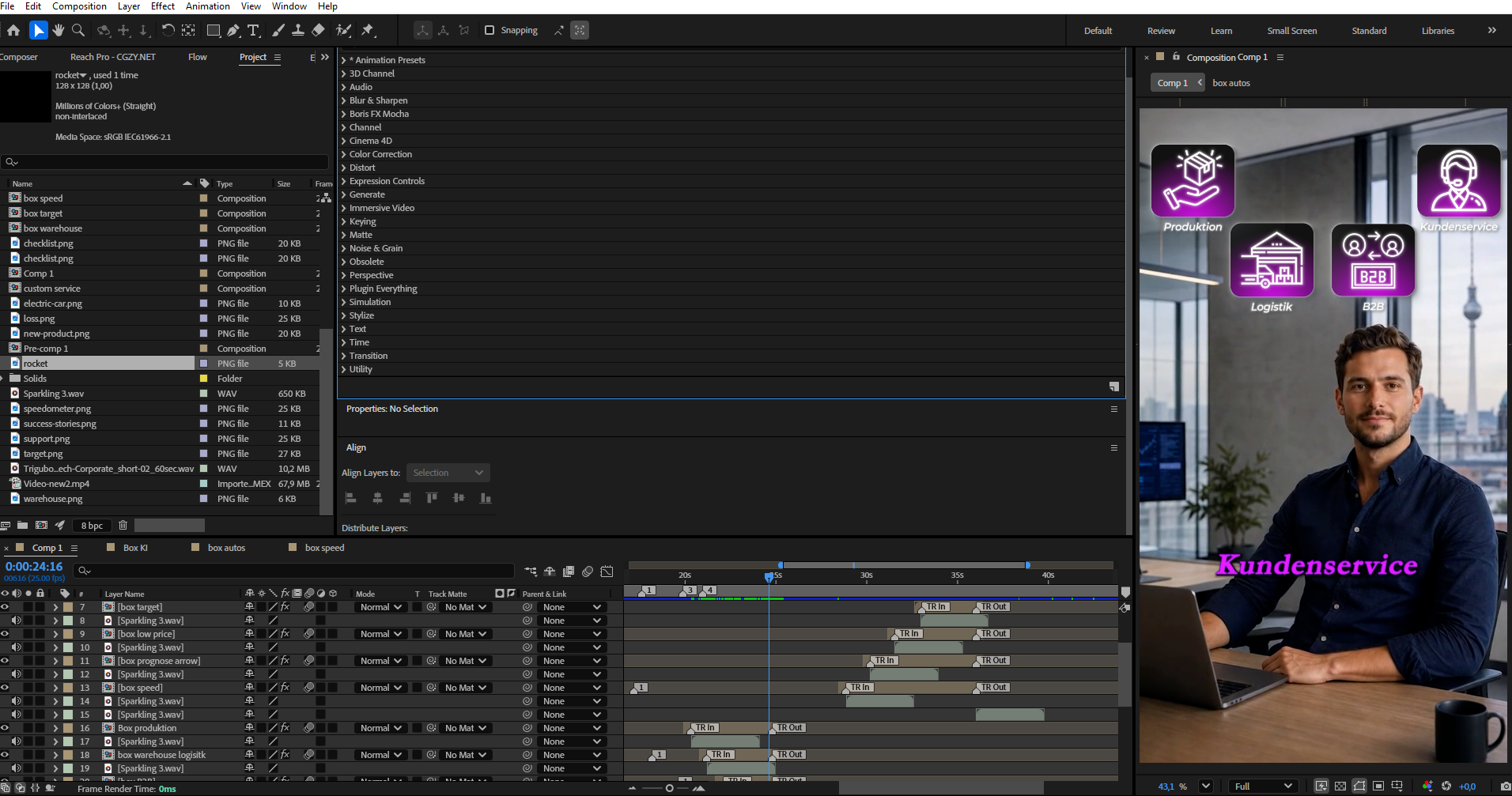
Task: Delete selected item with trash icon
Action: click(123, 525)
